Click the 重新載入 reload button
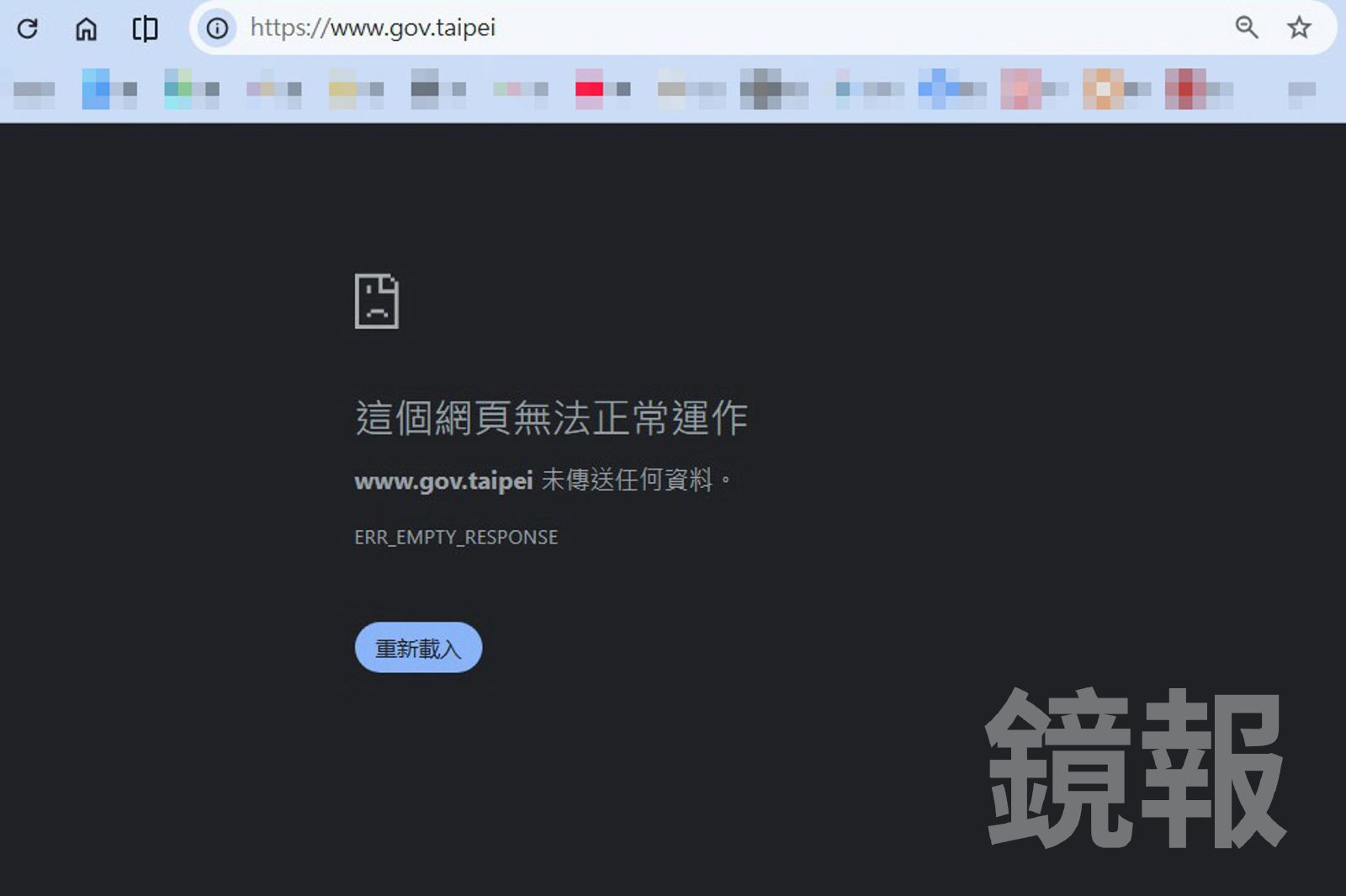 coord(418,647)
